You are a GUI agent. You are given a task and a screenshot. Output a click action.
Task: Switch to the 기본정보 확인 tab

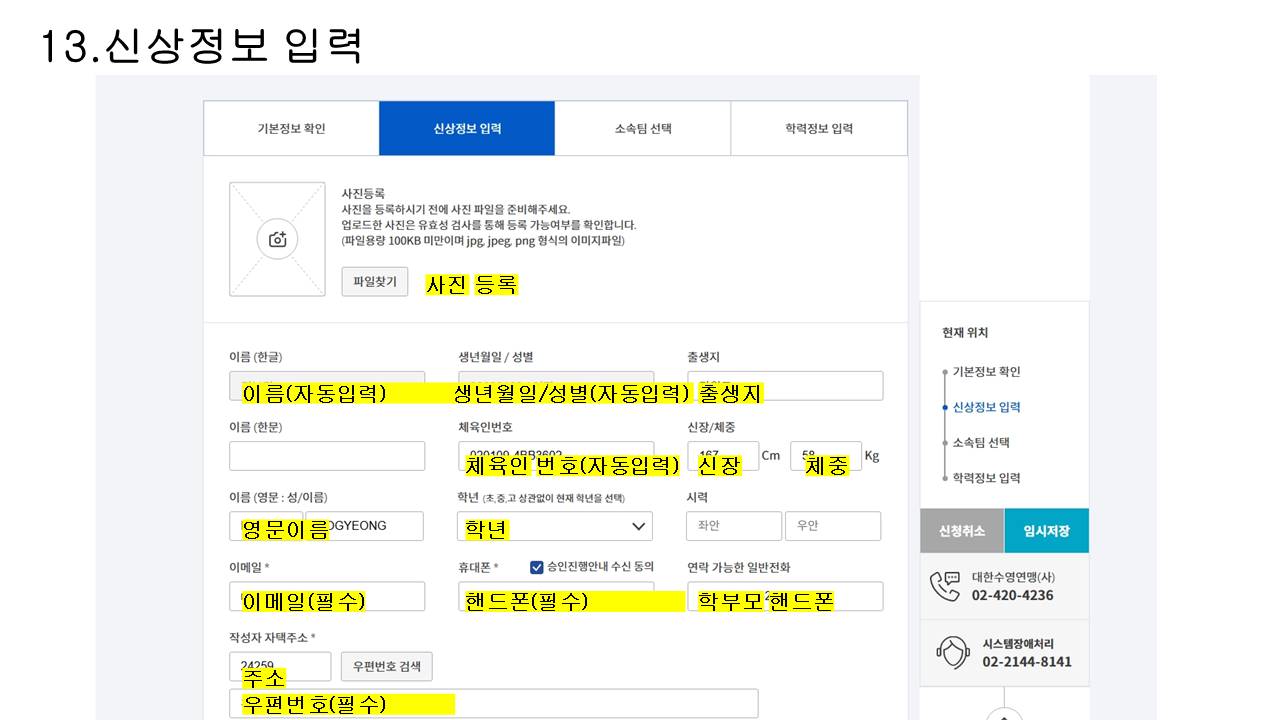tap(291, 128)
